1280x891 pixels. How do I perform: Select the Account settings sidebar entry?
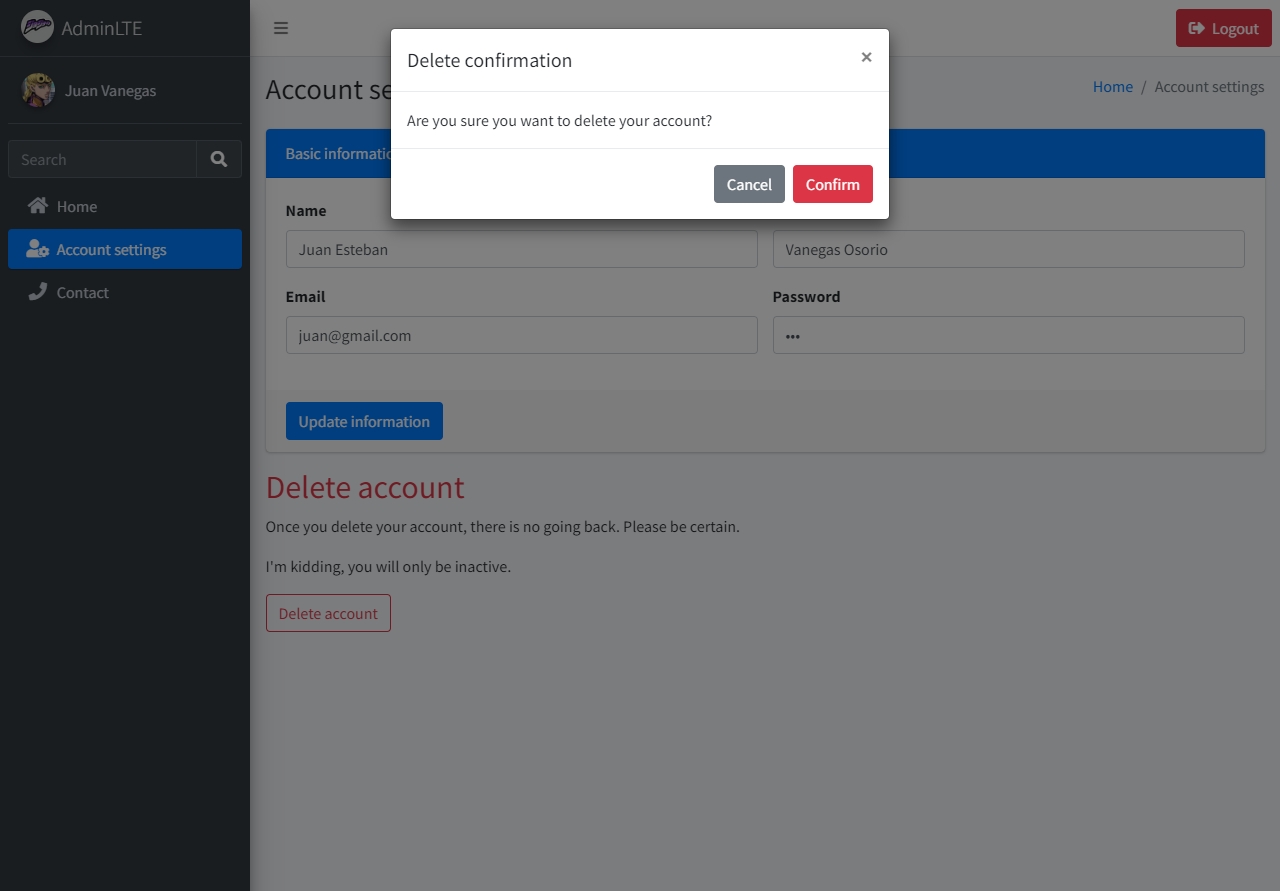111,249
